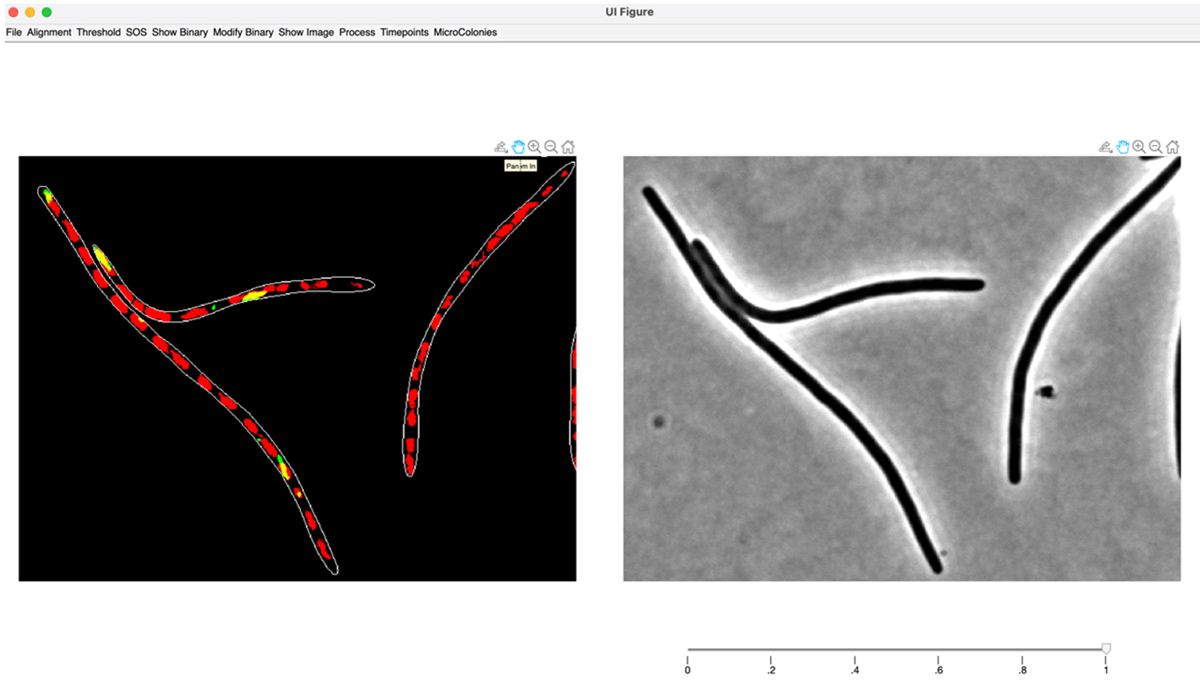Open the Threshold menu
The height and width of the screenshot is (691, 1200).
coord(99,32)
